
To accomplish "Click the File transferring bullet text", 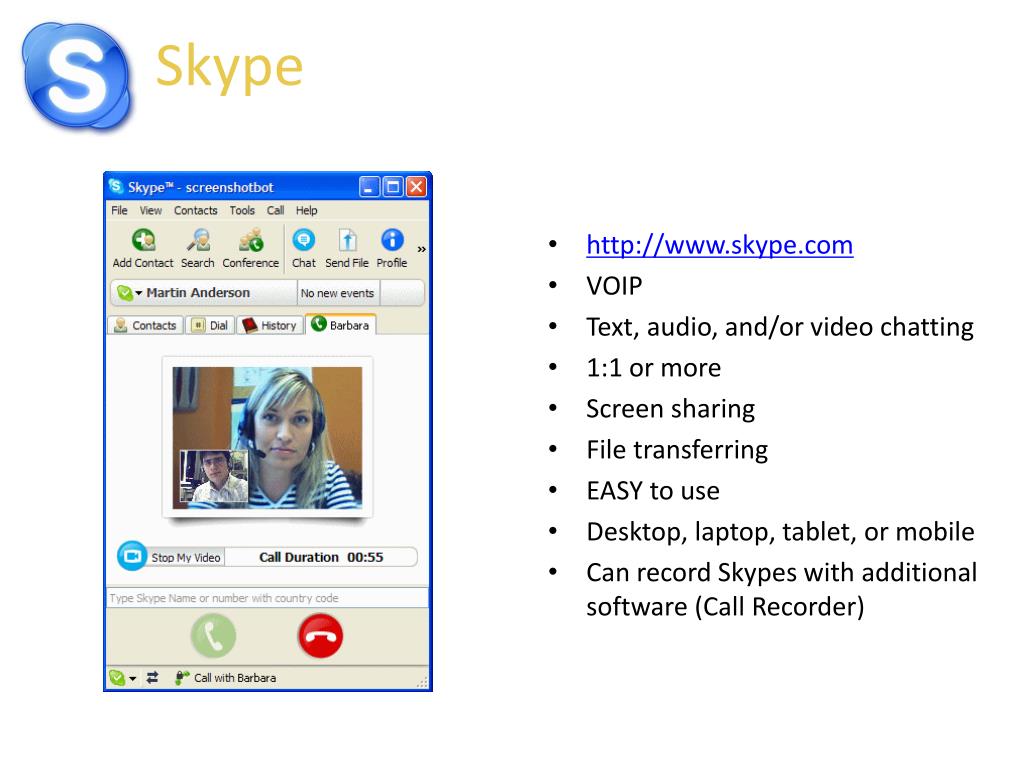I will pyautogui.click(x=677, y=450).
